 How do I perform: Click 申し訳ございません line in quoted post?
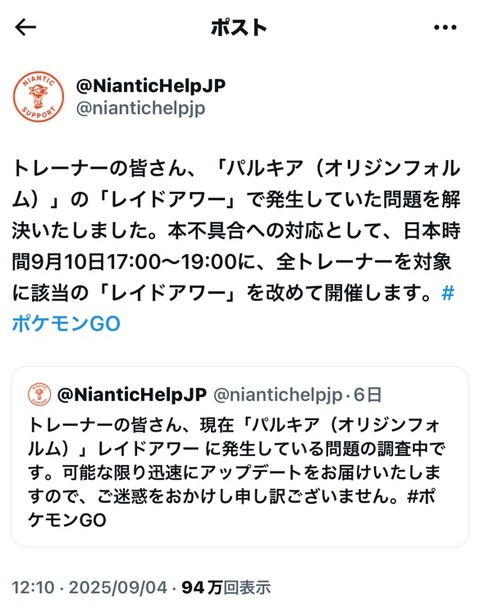[232, 496]
